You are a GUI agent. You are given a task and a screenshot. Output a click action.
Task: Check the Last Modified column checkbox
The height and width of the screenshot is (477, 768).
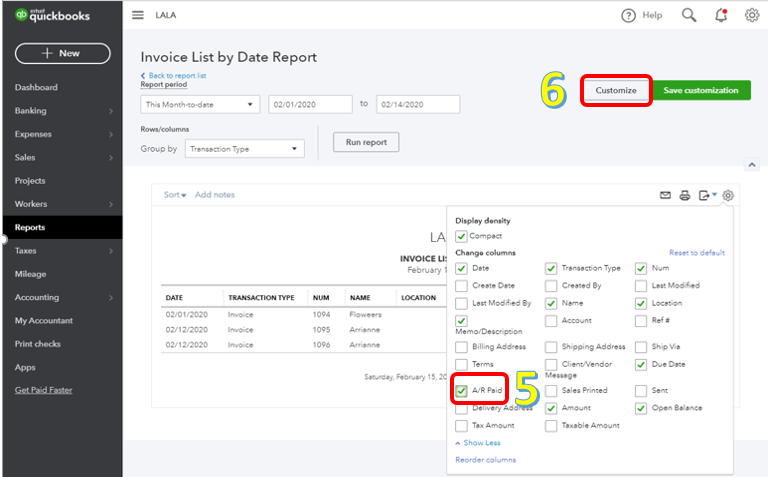(x=641, y=286)
